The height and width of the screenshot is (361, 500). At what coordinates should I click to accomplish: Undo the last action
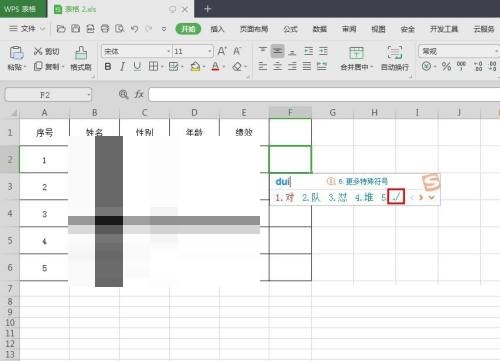click(x=135, y=29)
